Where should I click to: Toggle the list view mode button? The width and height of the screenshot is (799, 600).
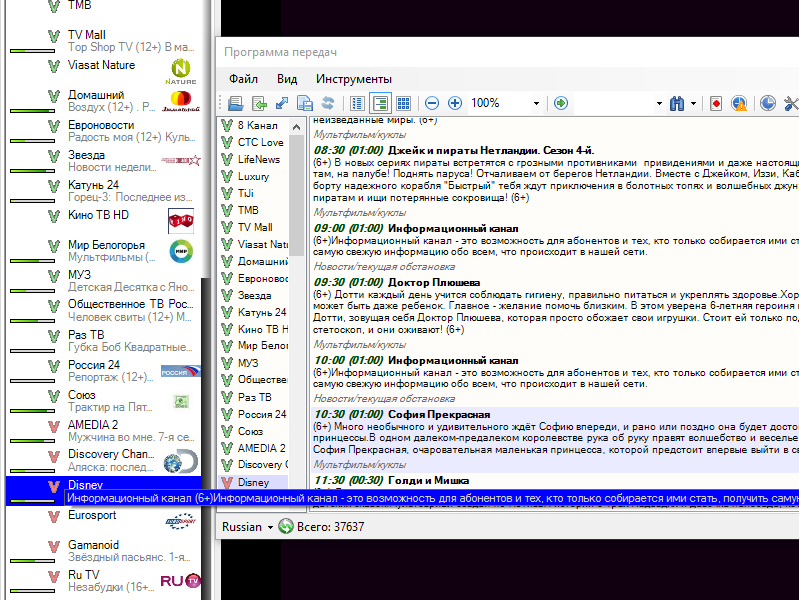pos(358,103)
